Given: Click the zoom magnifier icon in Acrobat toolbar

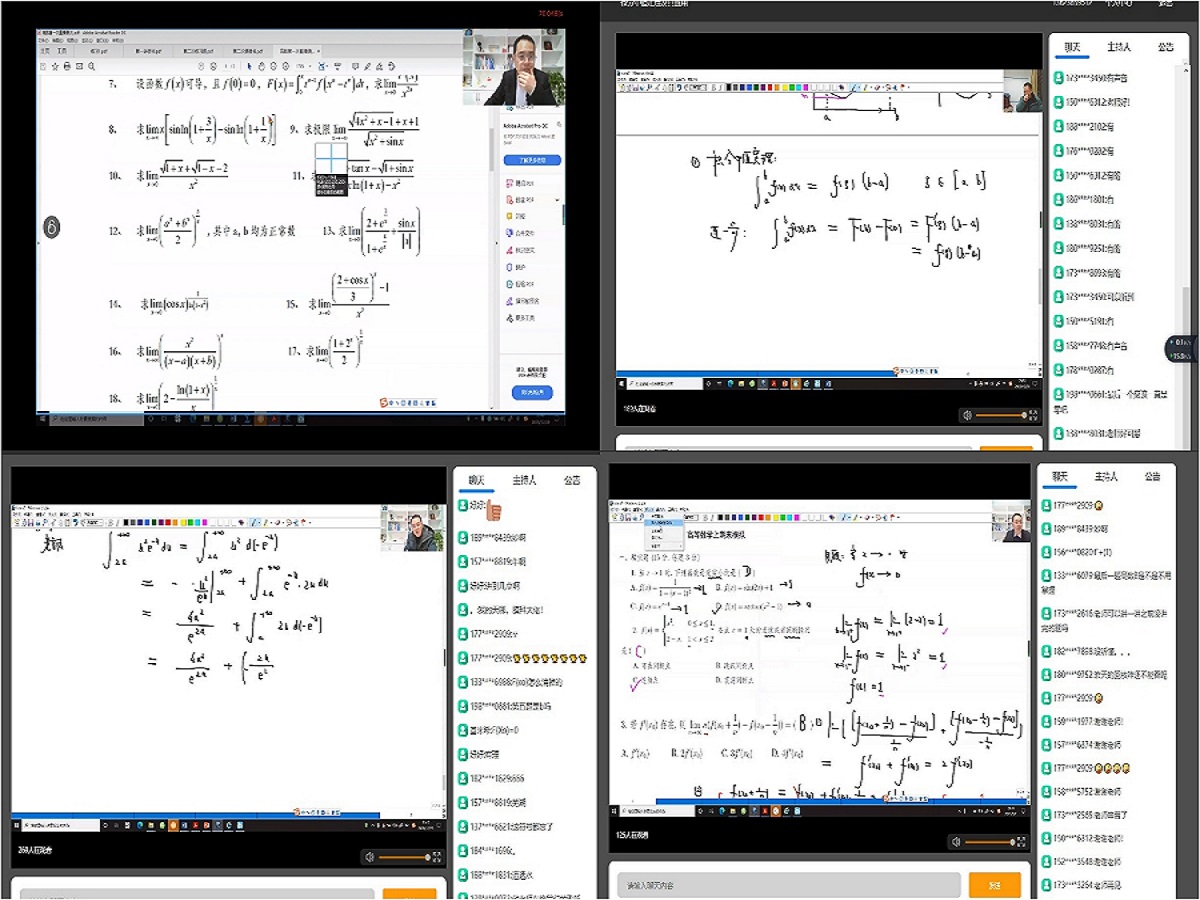Looking at the screenshot, I should pos(92,67).
